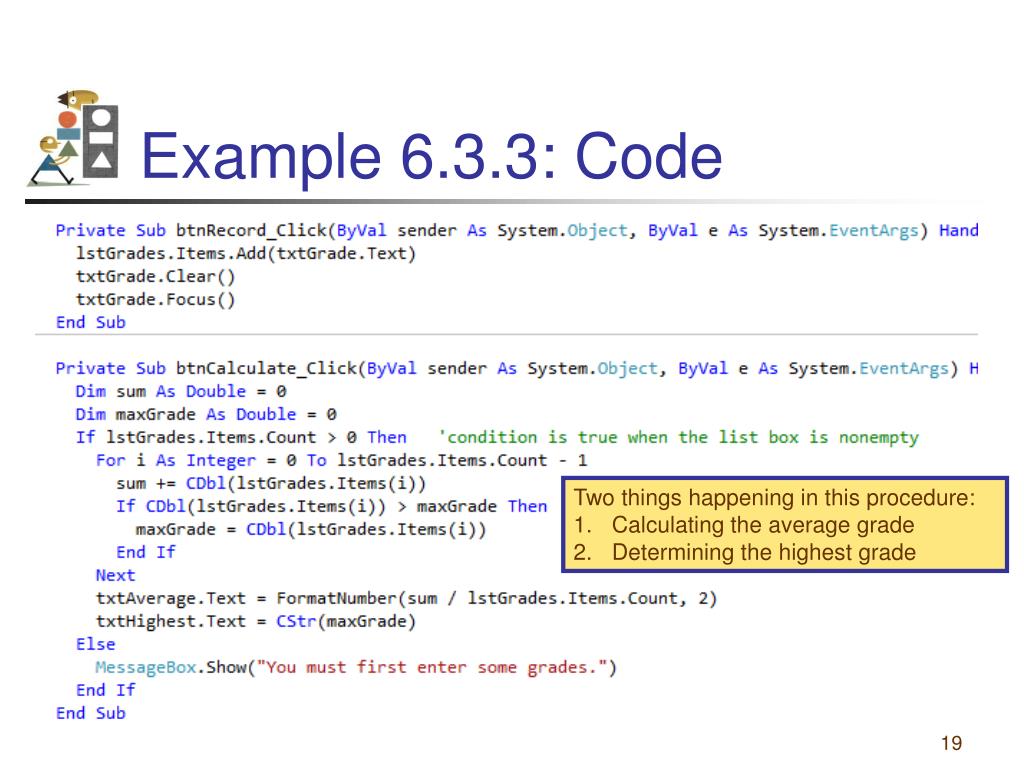
Task: Click the line "Private Sub btnCalculate_Click"
Action: [517, 368]
